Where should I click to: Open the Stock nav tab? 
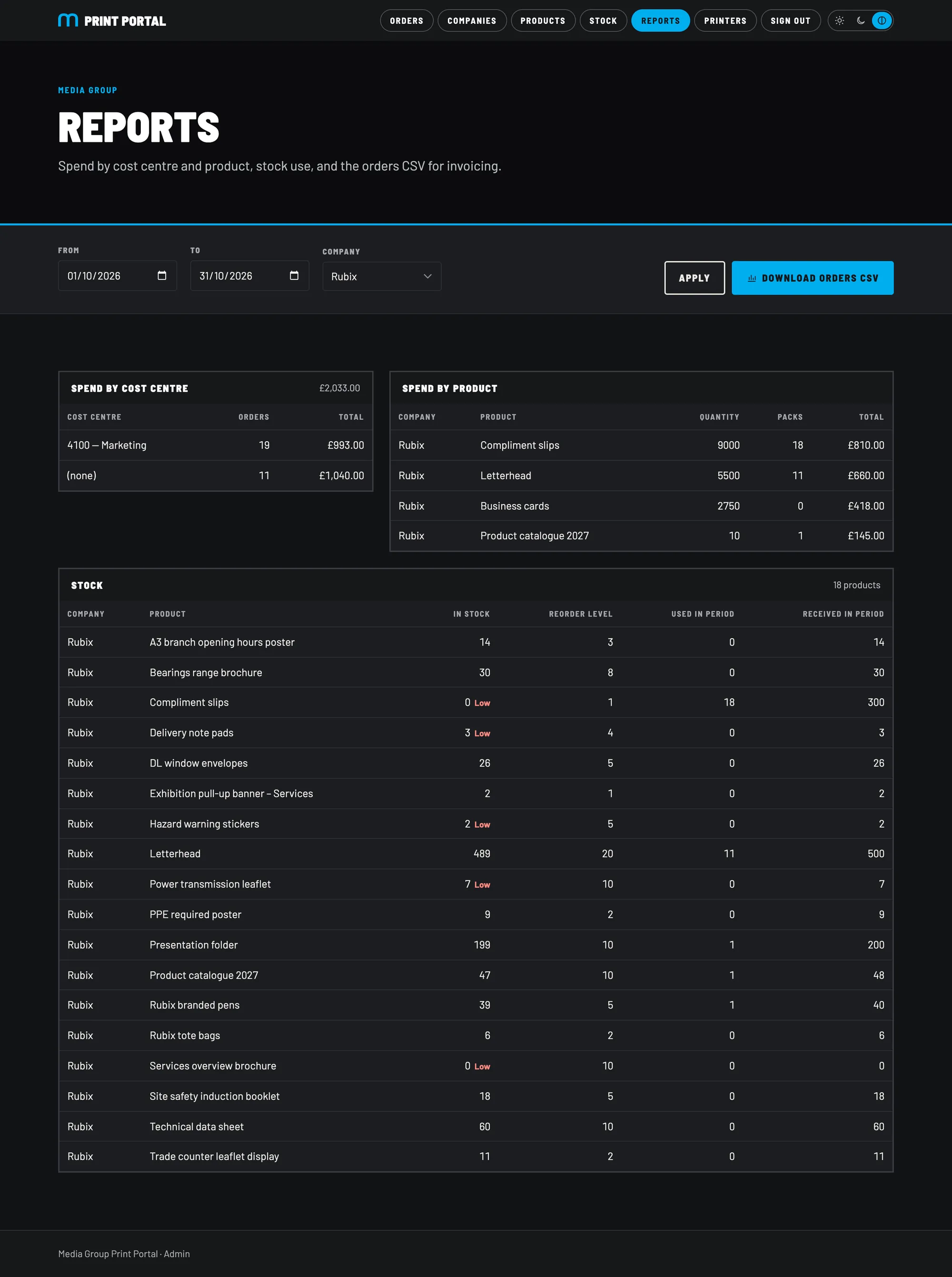tap(603, 21)
